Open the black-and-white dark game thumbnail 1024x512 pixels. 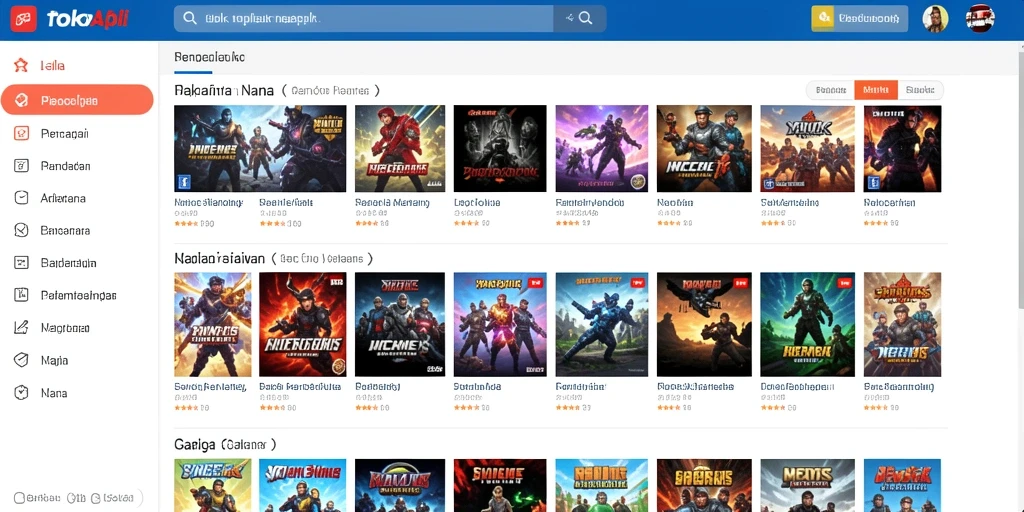(500, 148)
